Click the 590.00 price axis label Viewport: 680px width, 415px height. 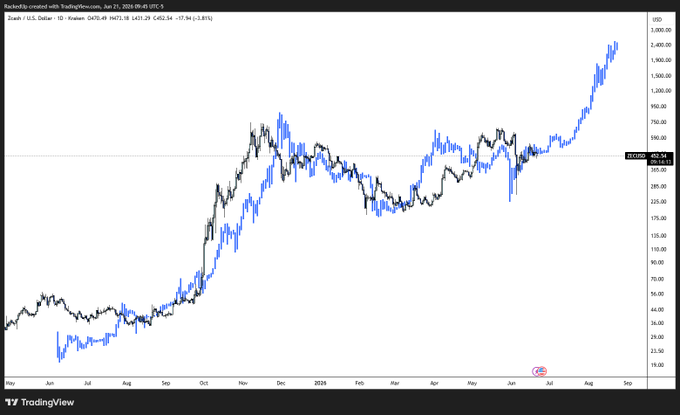(659, 138)
